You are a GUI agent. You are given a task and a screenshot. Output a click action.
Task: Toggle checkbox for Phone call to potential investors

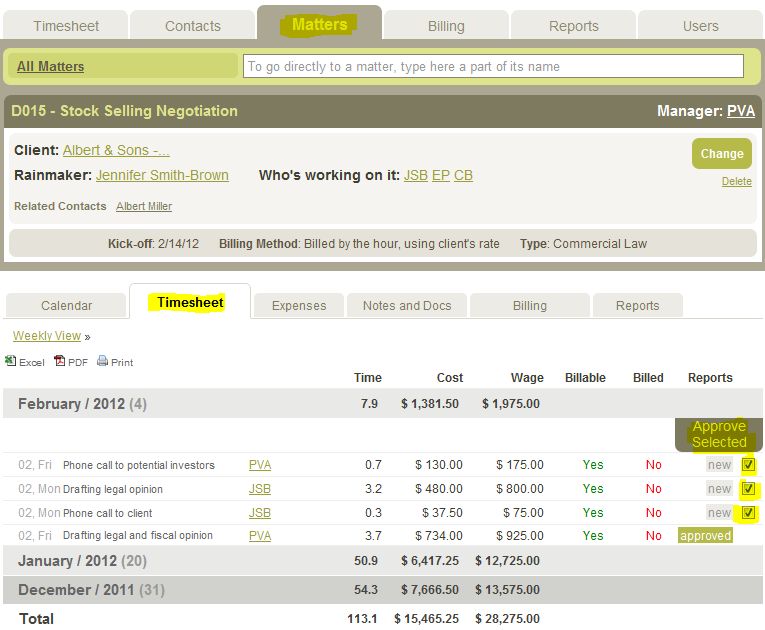[749, 465]
